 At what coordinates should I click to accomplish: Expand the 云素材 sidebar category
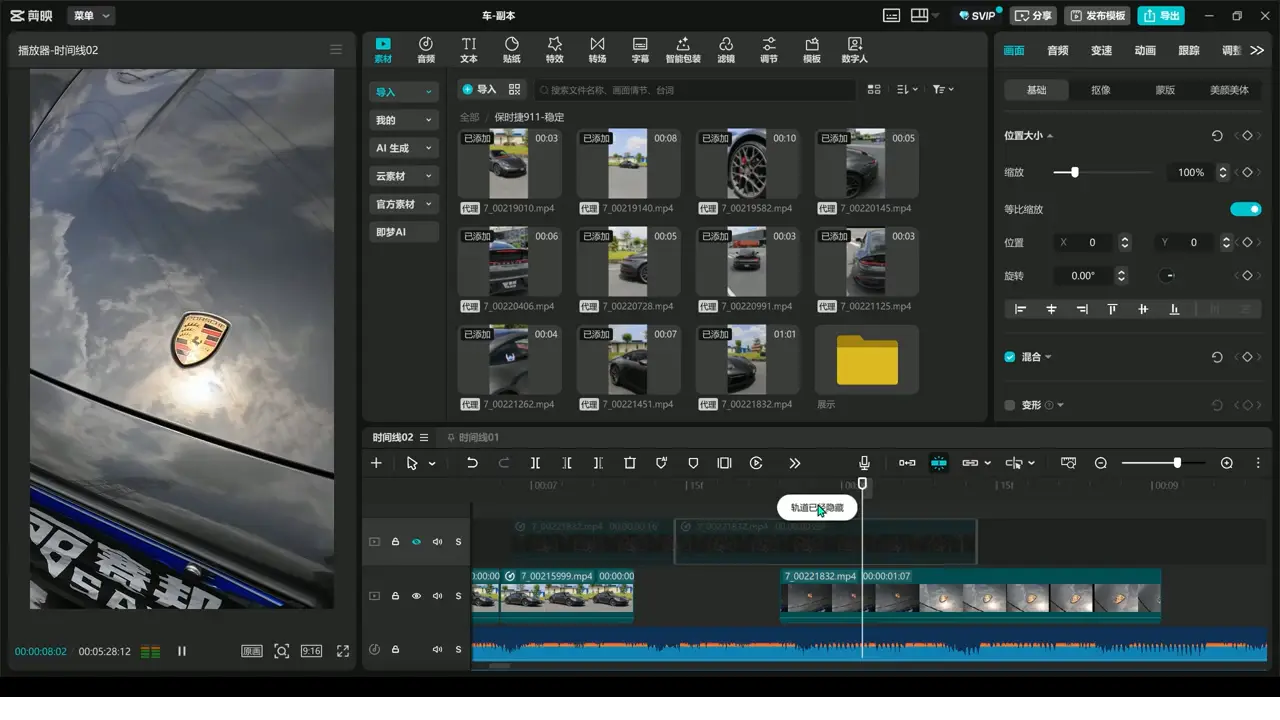[x=404, y=176]
